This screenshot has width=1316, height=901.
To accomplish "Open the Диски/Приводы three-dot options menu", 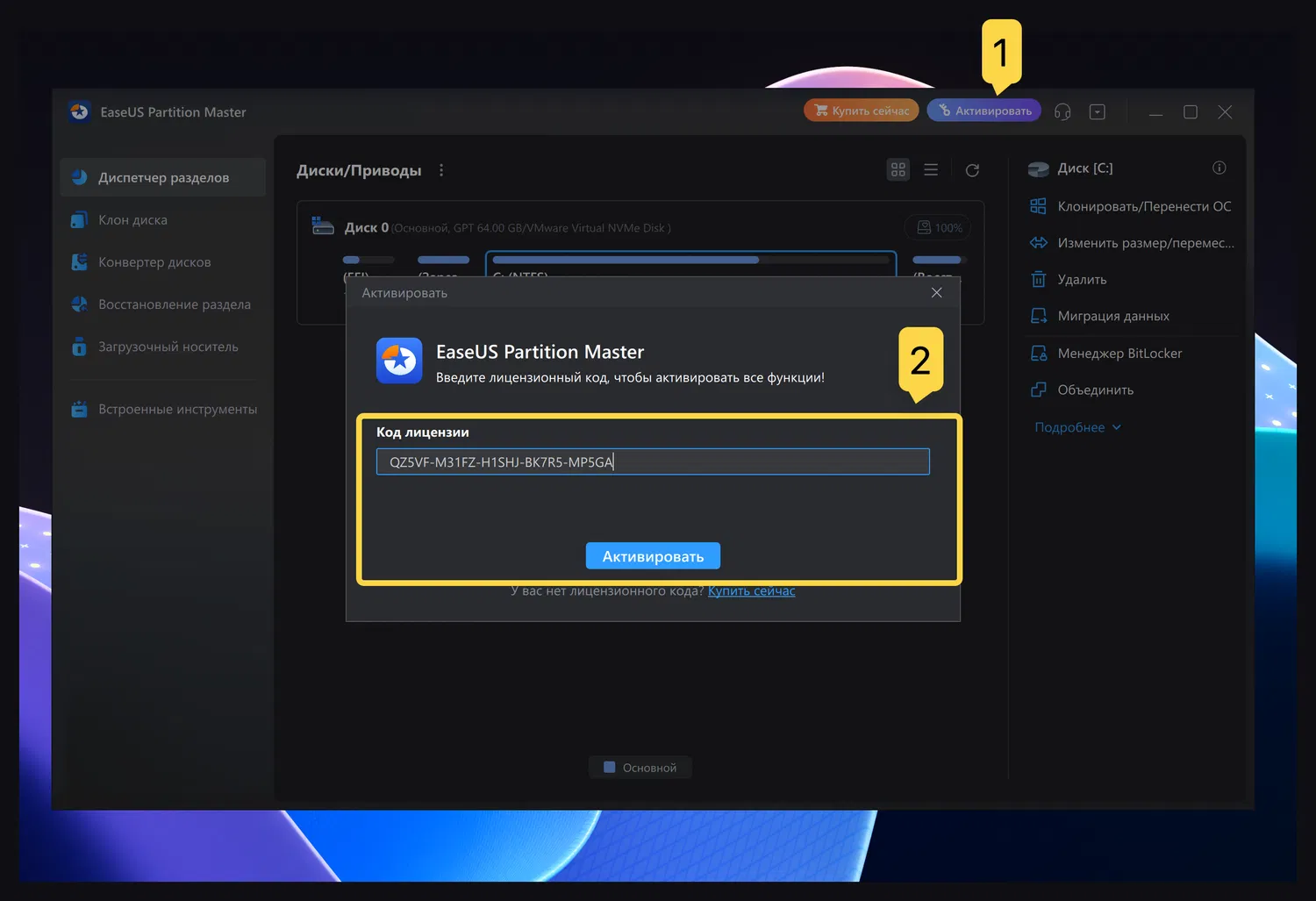I will click(x=441, y=170).
